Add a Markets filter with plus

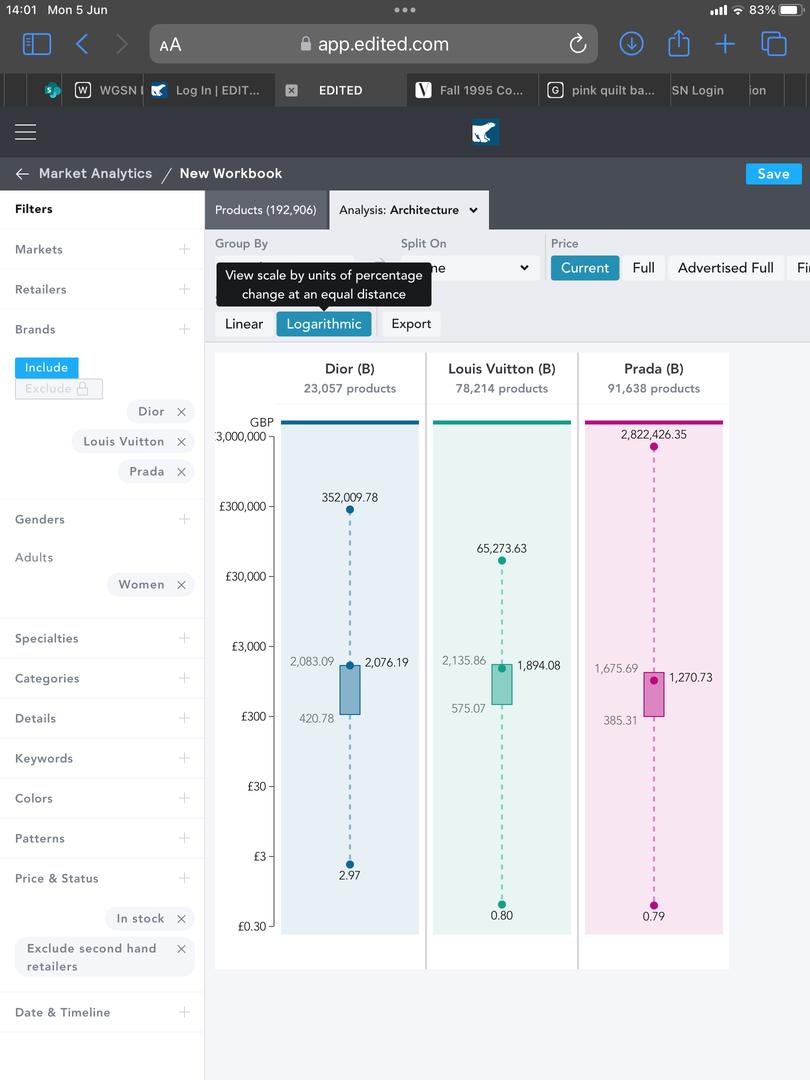(185, 249)
